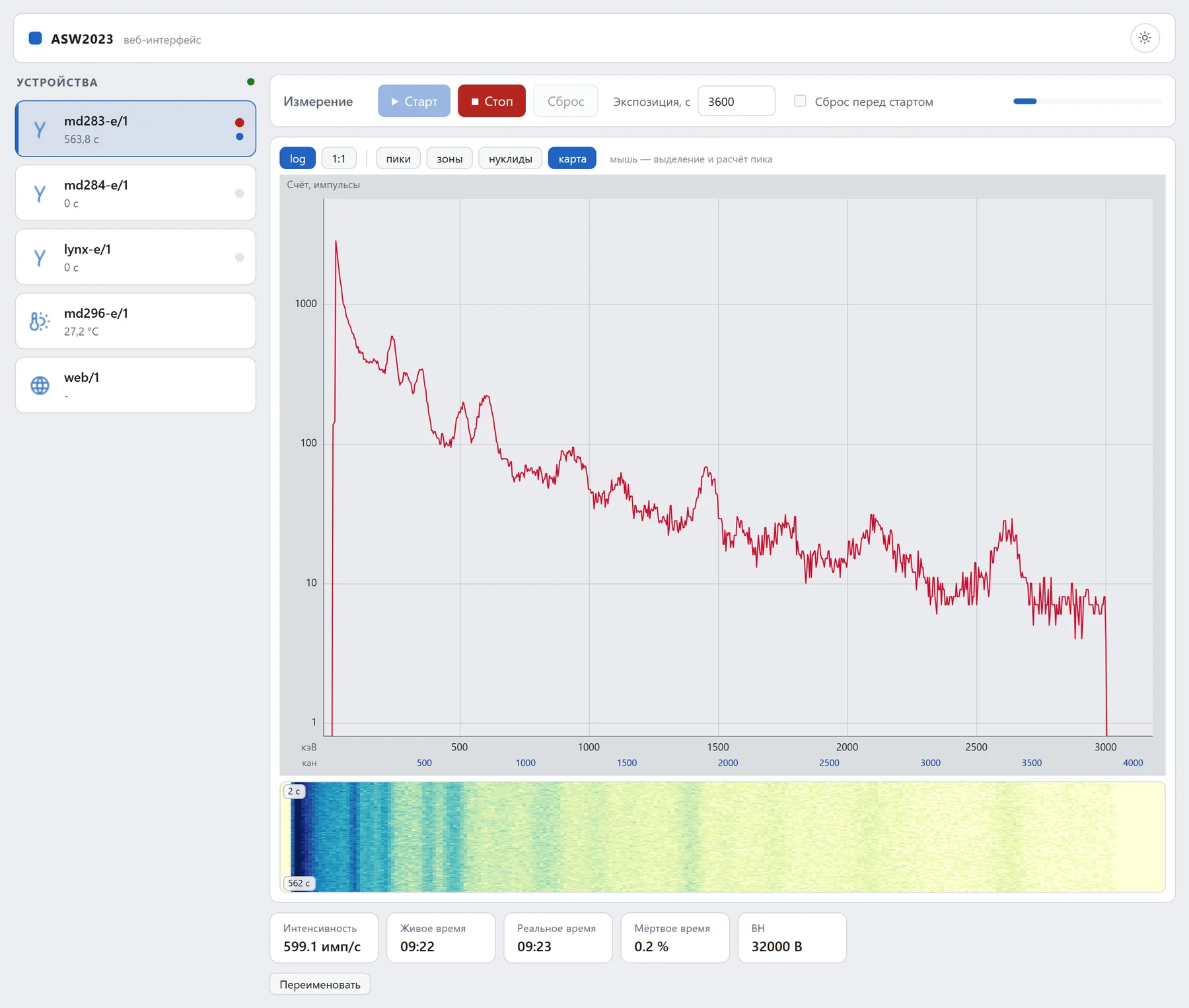1189x1008 pixels.
Task: Click the gamma icon of lynx-e/1
Action: tap(40, 258)
